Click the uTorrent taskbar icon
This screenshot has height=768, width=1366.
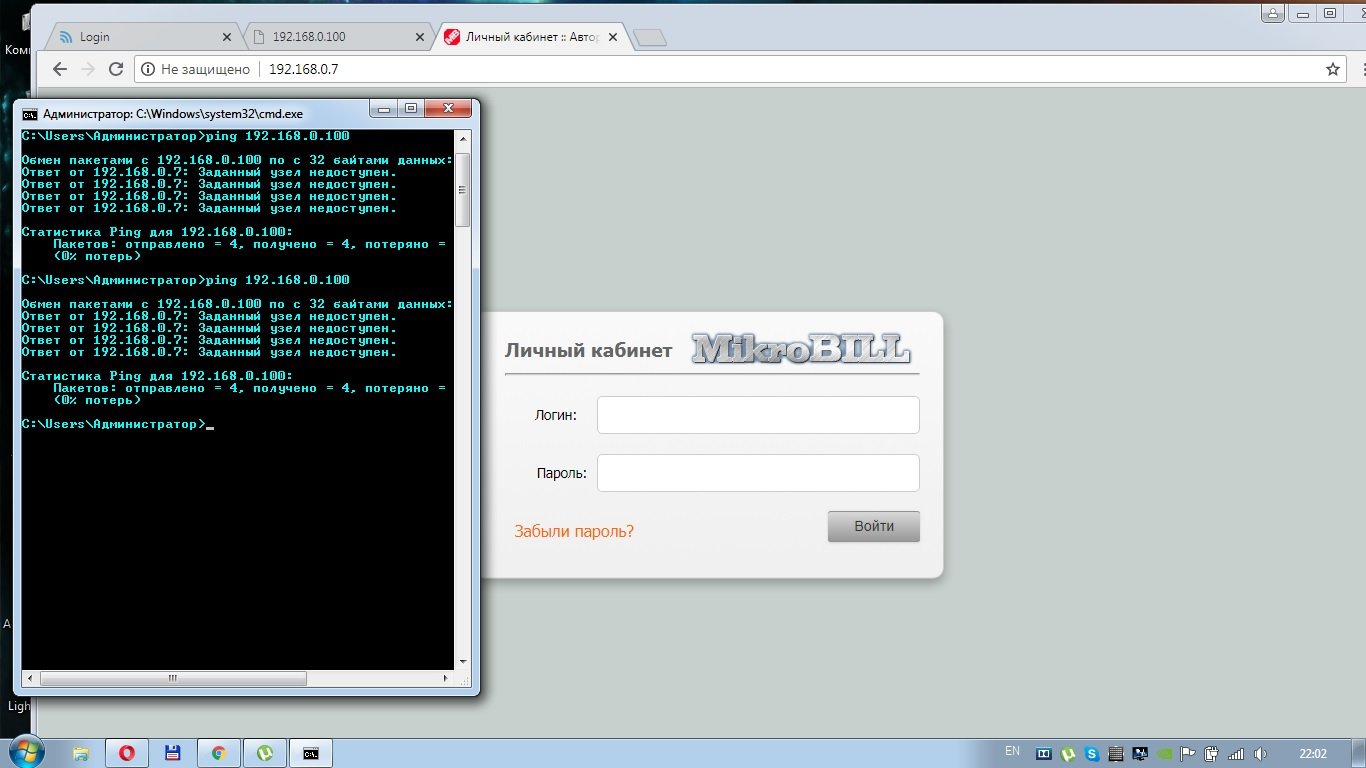265,753
